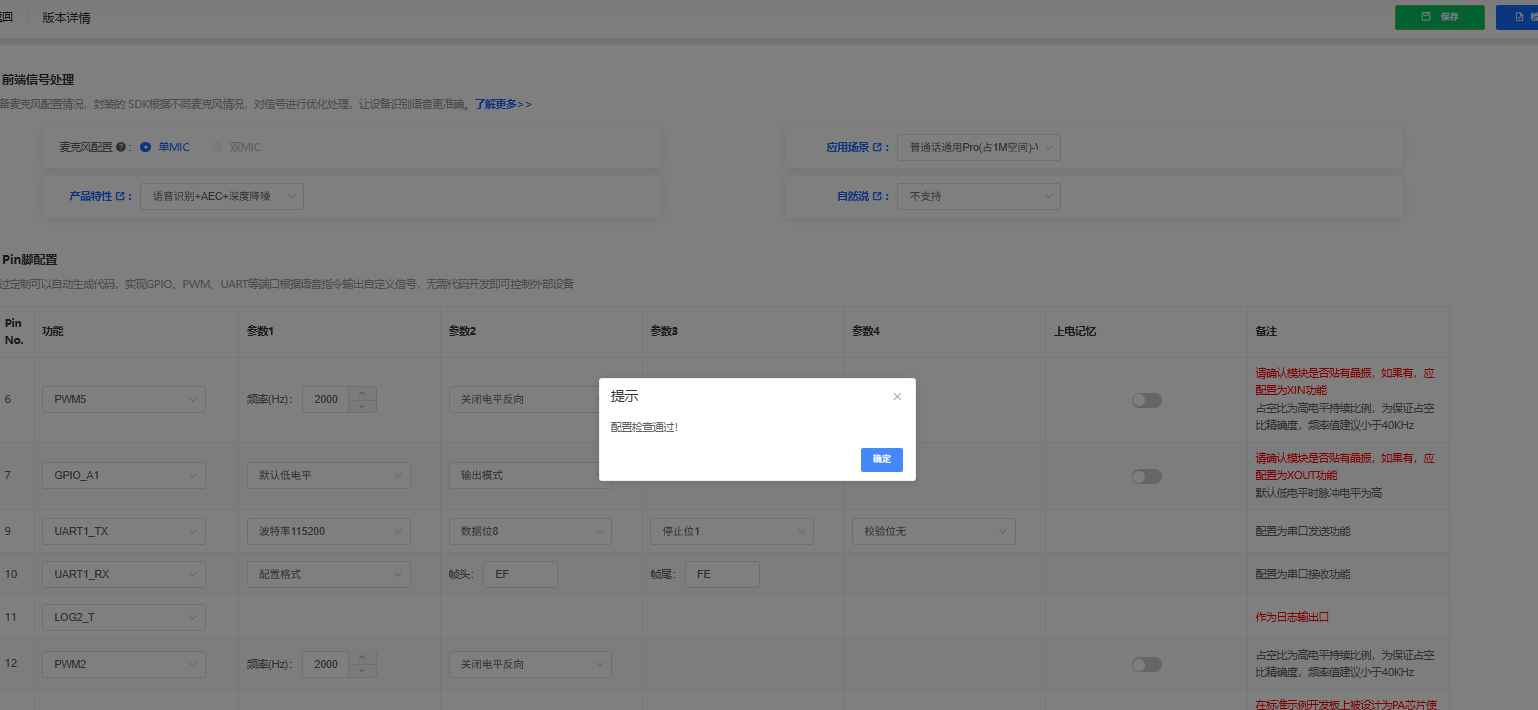Open the 校验位无 dropdown

pos(933,531)
